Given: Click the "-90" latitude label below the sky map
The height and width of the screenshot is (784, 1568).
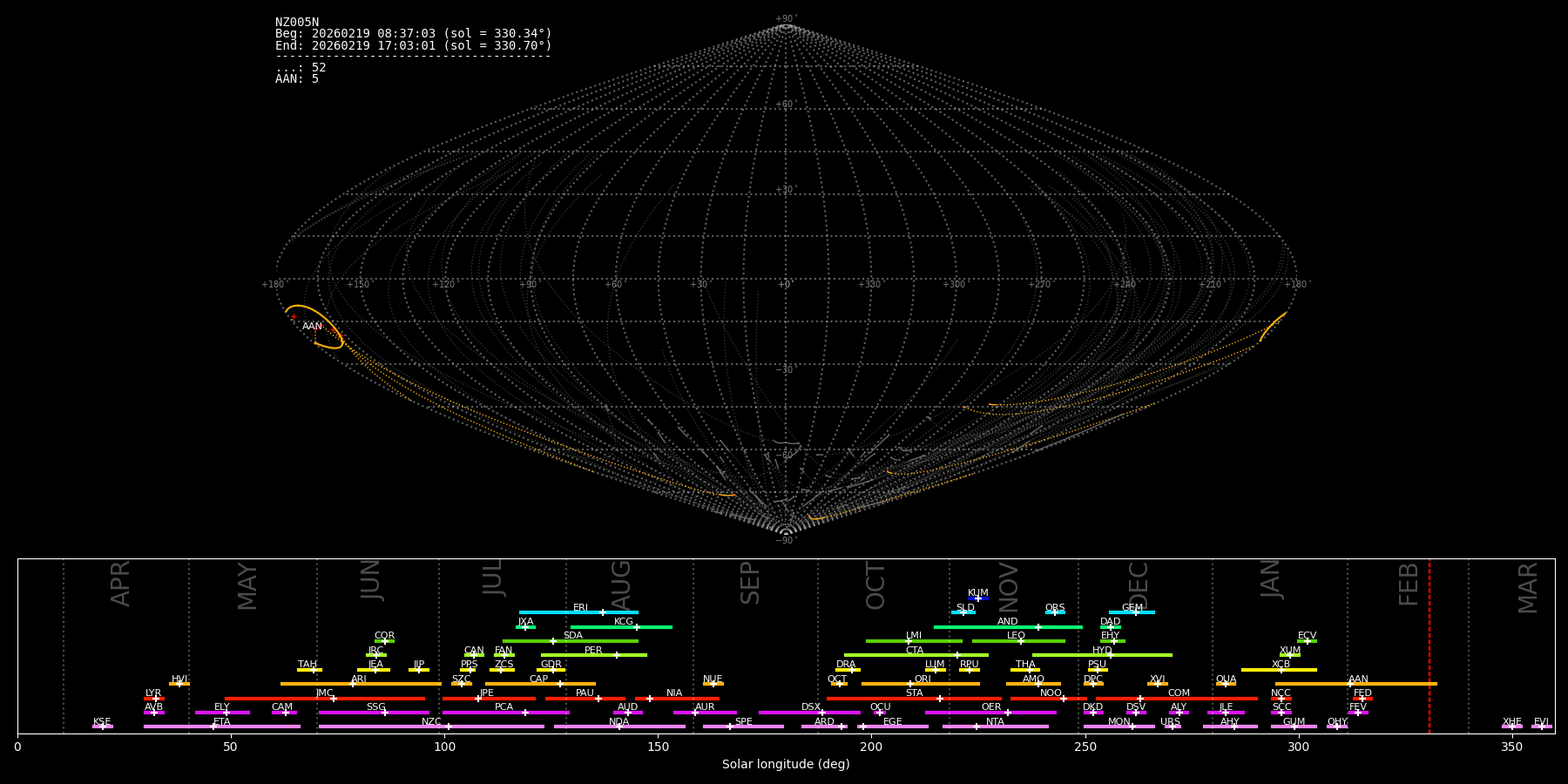Looking at the screenshot, I should click(x=785, y=541).
